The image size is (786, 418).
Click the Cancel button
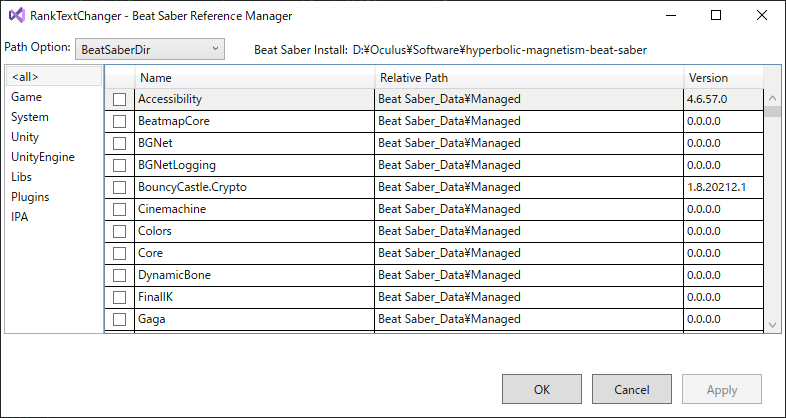click(632, 390)
